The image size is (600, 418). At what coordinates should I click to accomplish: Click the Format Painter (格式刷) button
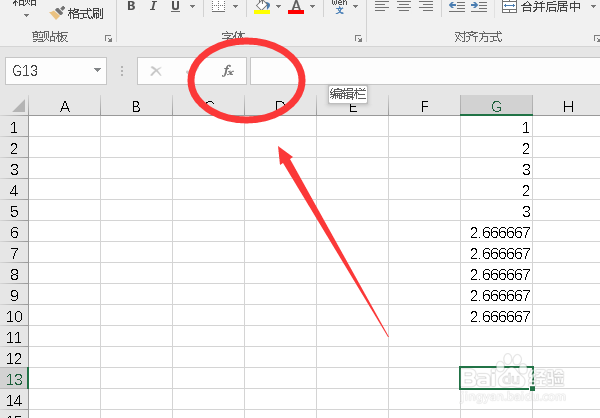[77, 13]
